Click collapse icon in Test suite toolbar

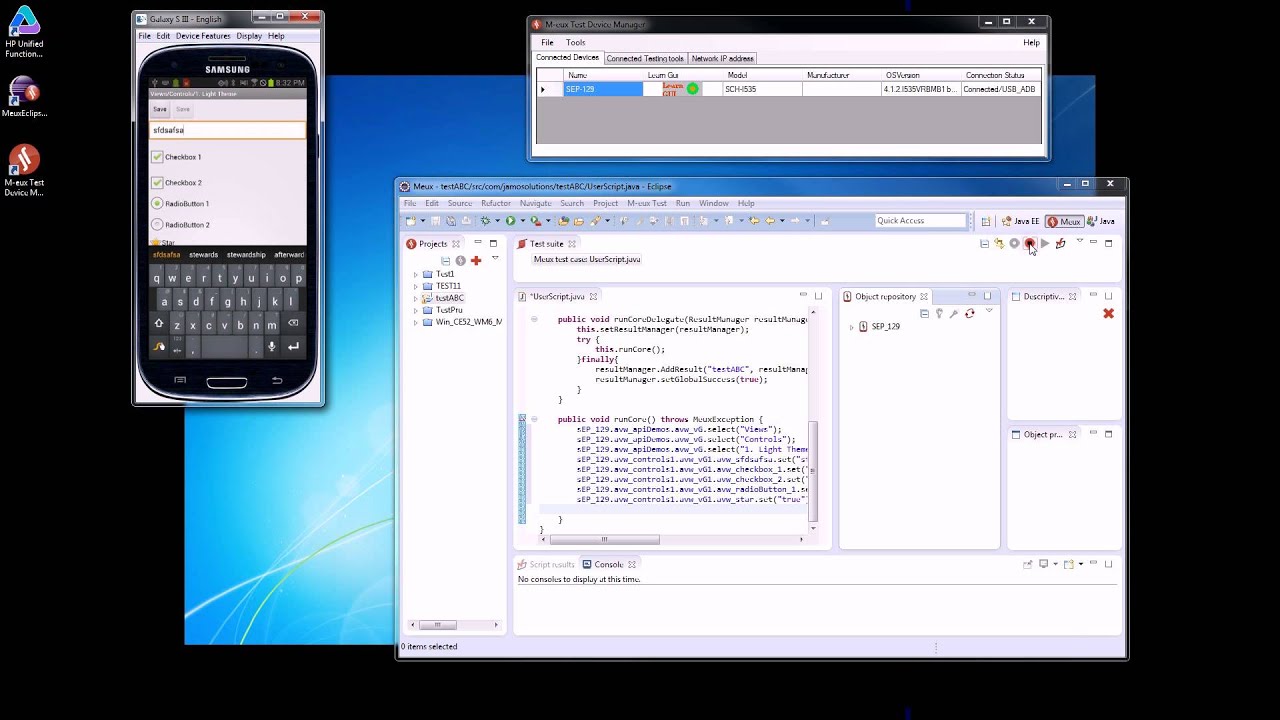[x=984, y=243]
